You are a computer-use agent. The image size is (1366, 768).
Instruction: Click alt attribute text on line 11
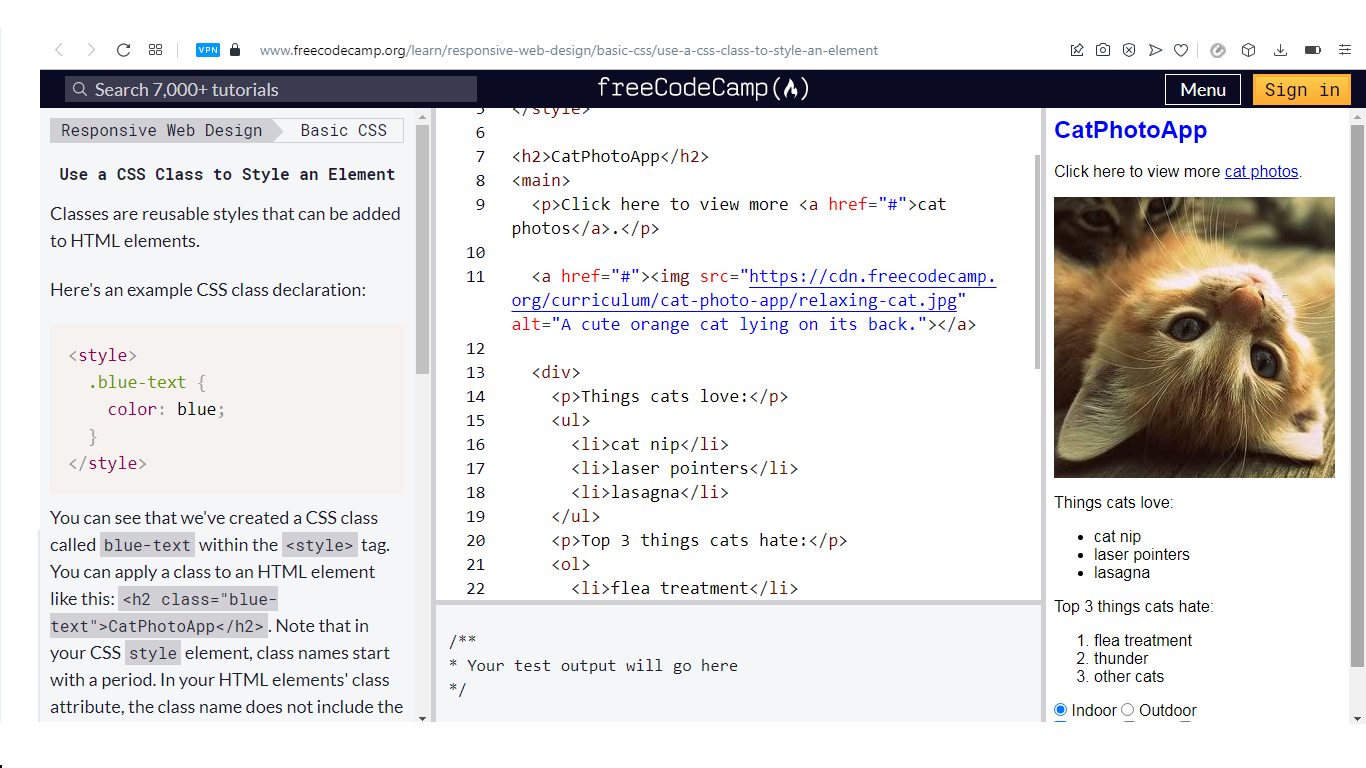[720, 324]
